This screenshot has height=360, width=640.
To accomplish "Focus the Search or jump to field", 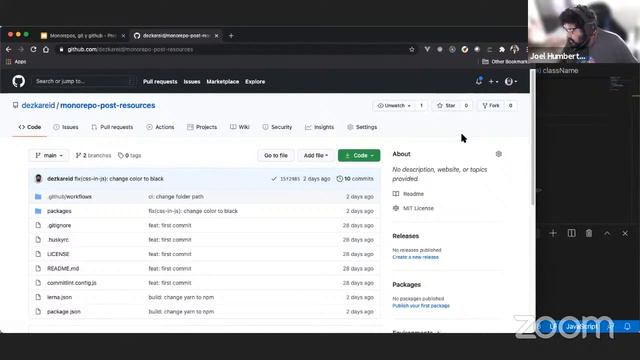I will click(x=84, y=81).
